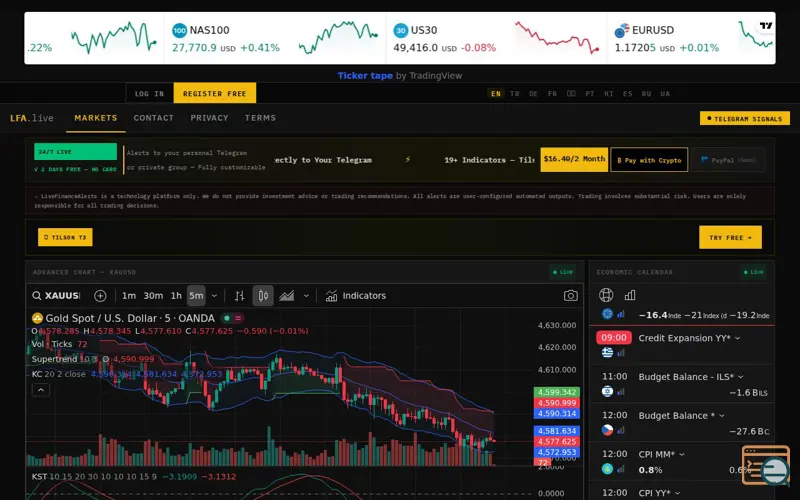This screenshot has width=800, height=500.
Task: Open the TERMS page
Action: click(260, 118)
